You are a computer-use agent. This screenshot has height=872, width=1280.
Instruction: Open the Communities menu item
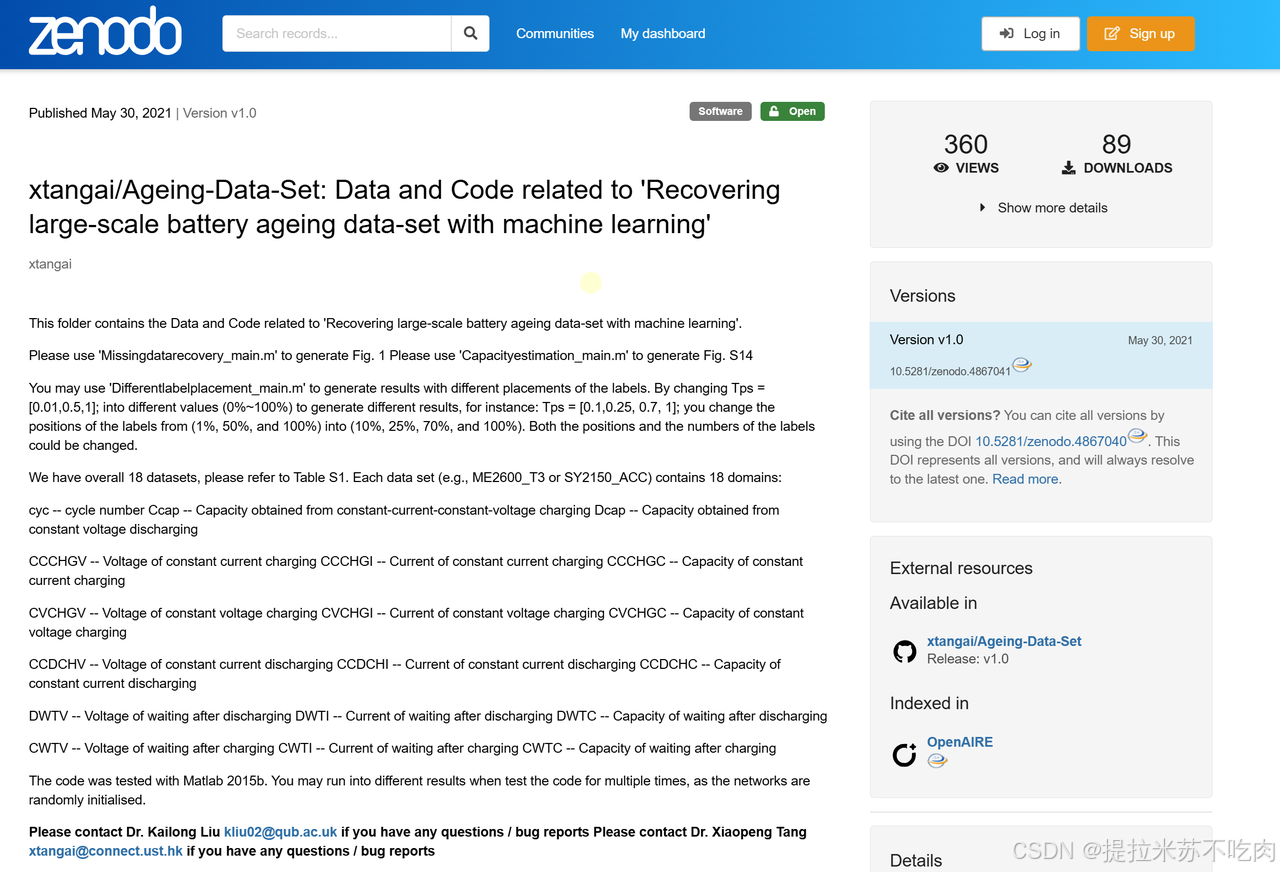(x=555, y=33)
